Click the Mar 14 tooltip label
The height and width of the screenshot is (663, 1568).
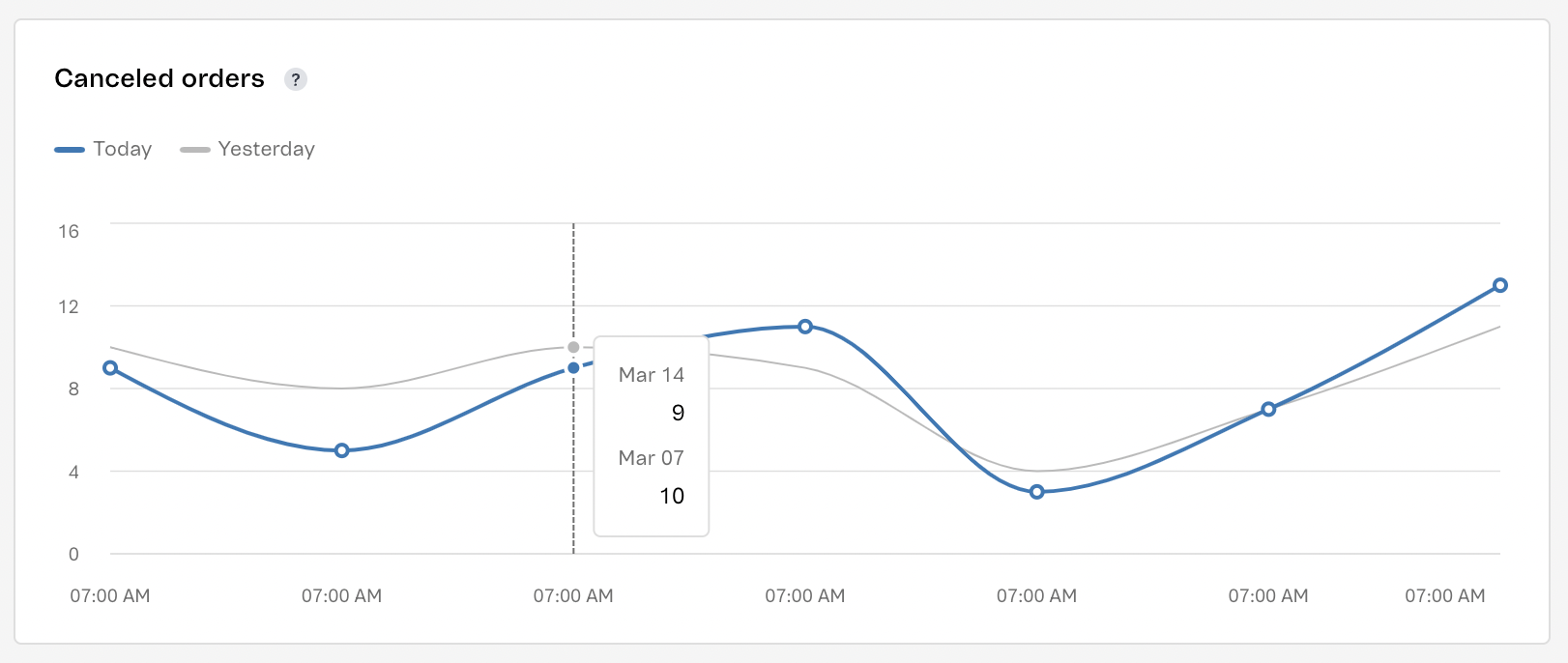coord(652,375)
